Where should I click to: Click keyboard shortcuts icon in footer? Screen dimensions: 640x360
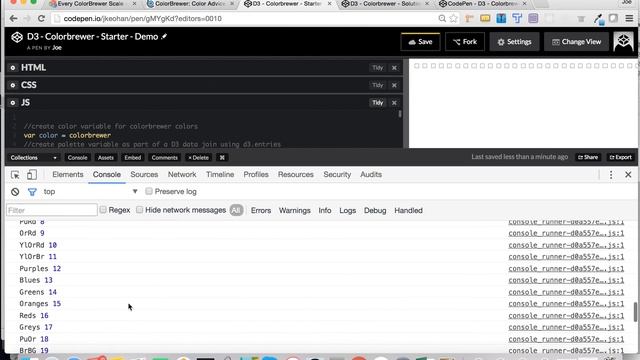[222, 158]
